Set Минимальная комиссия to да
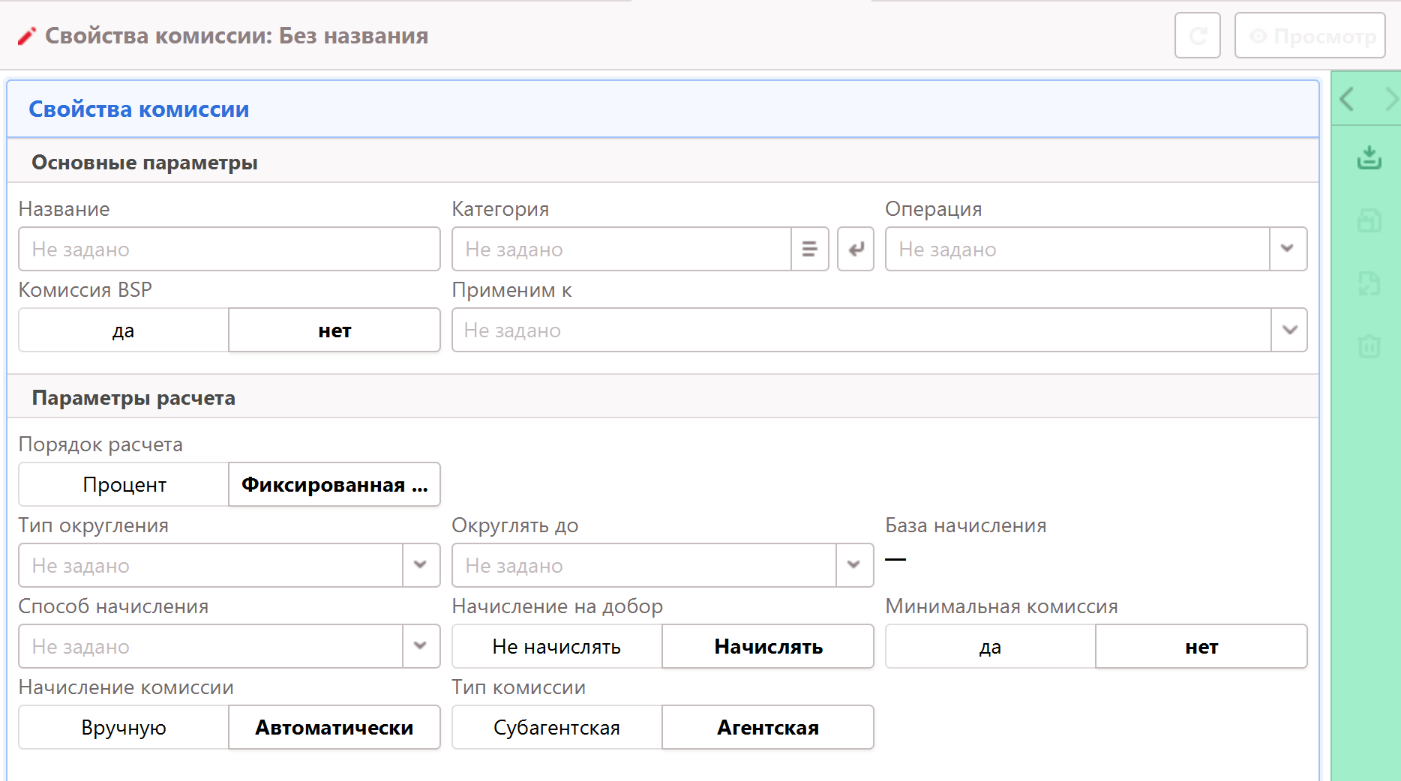Screen dimensions: 1401x781 coord(990,647)
